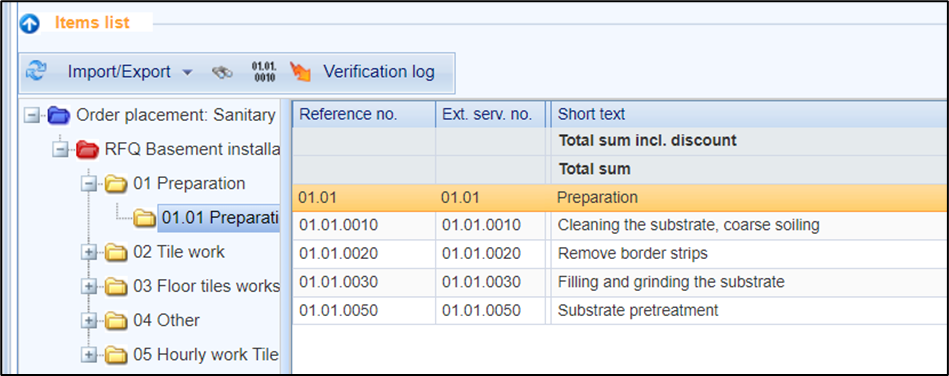Click the Verification log arrow icon
The width and height of the screenshot is (949, 376).
300,72
